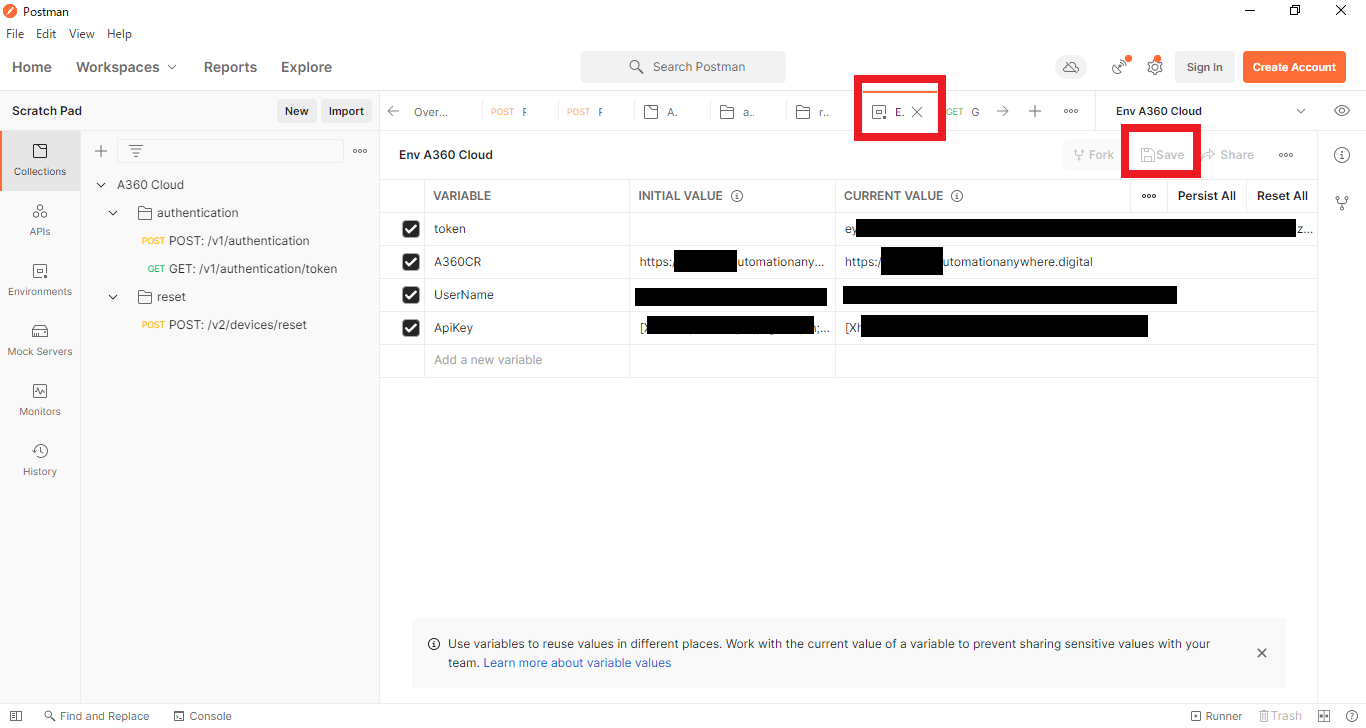The height and width of the screenshot is (728, 1366).
Task: Select POST: /v2/devices/reset request
Action: 224,325
